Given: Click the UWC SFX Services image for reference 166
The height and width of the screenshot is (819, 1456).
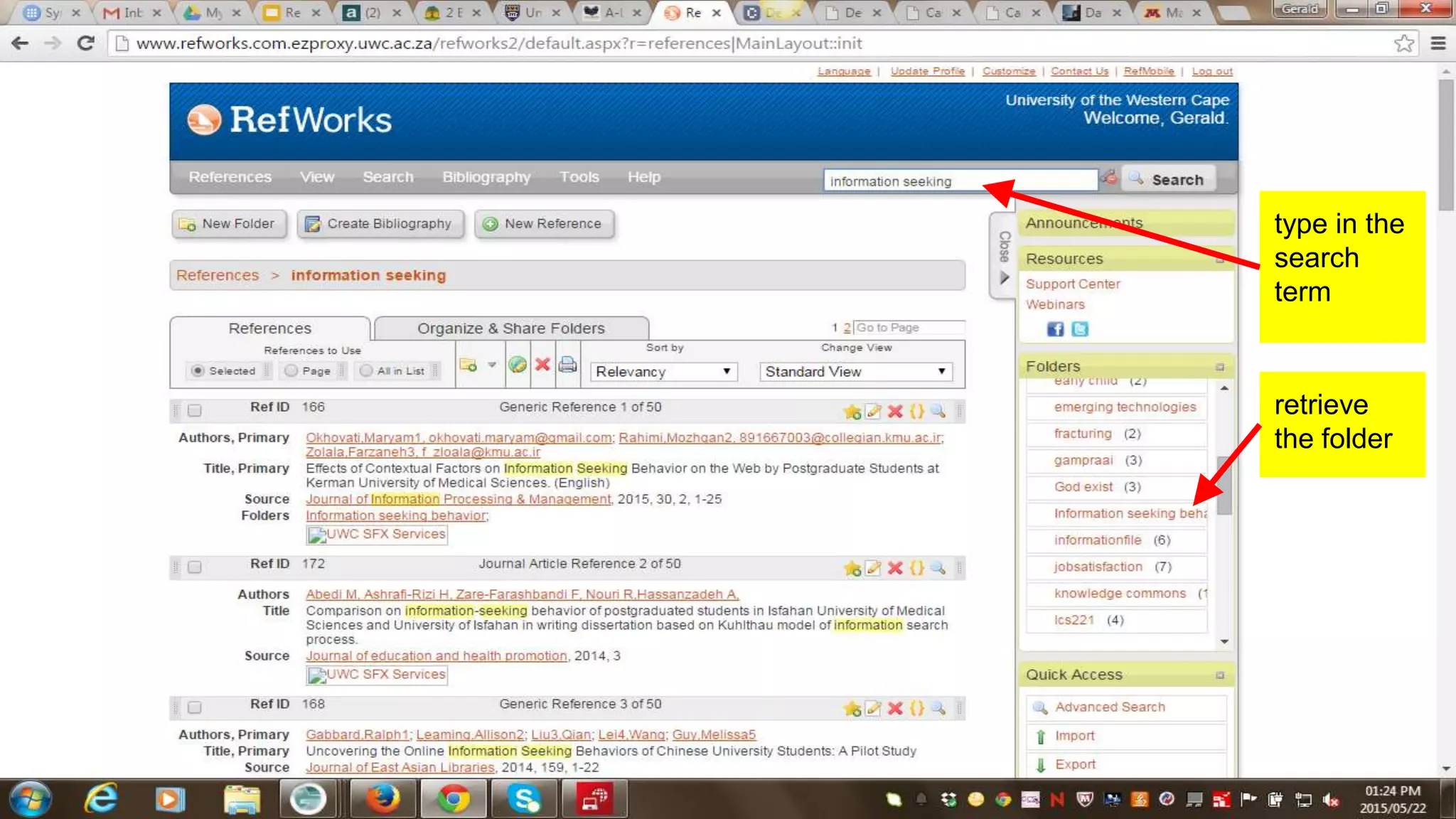Looking at the screenshot, I should click(x=377, y=535).
